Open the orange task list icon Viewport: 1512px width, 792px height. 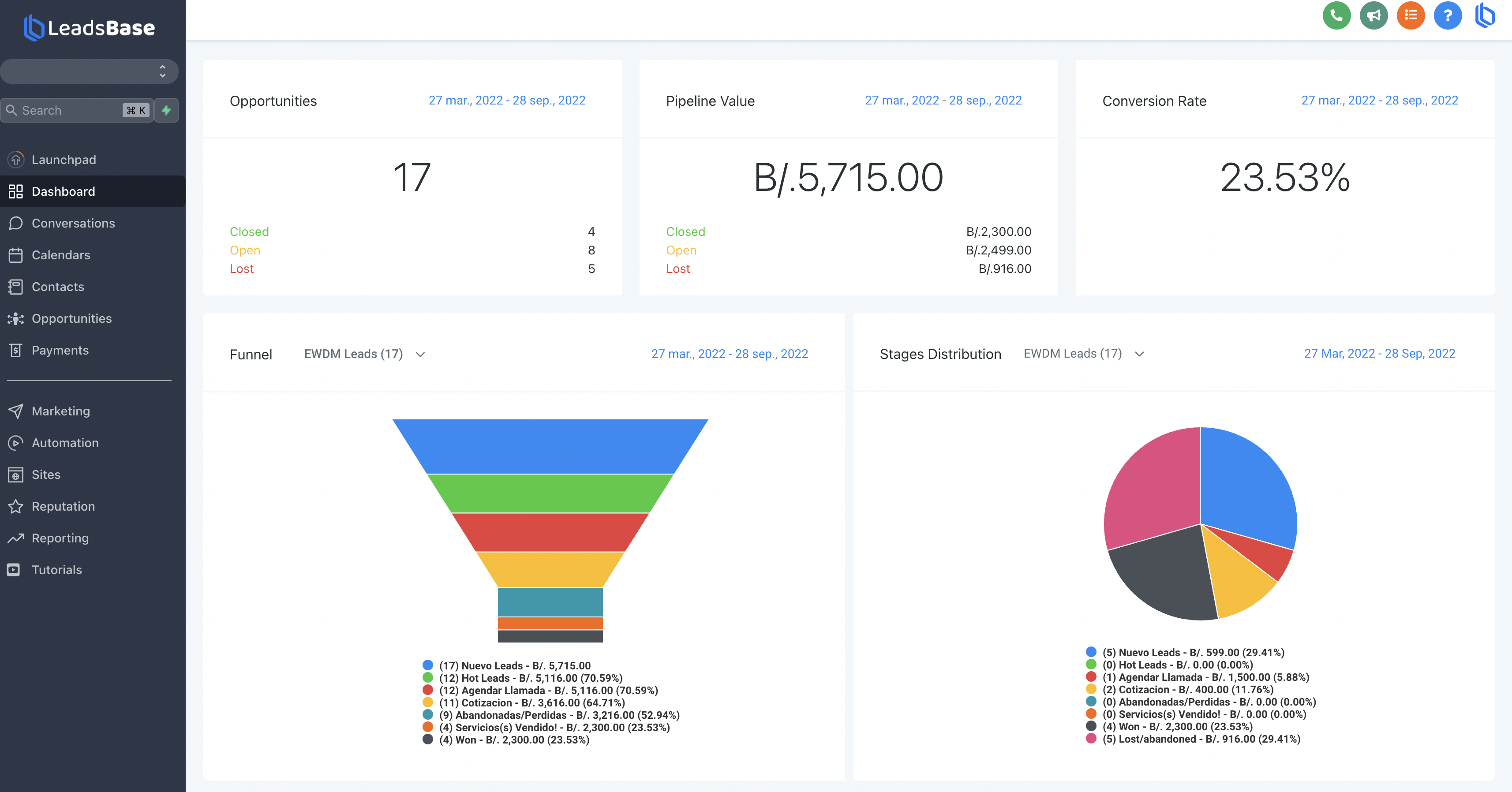pos(1411,16)
